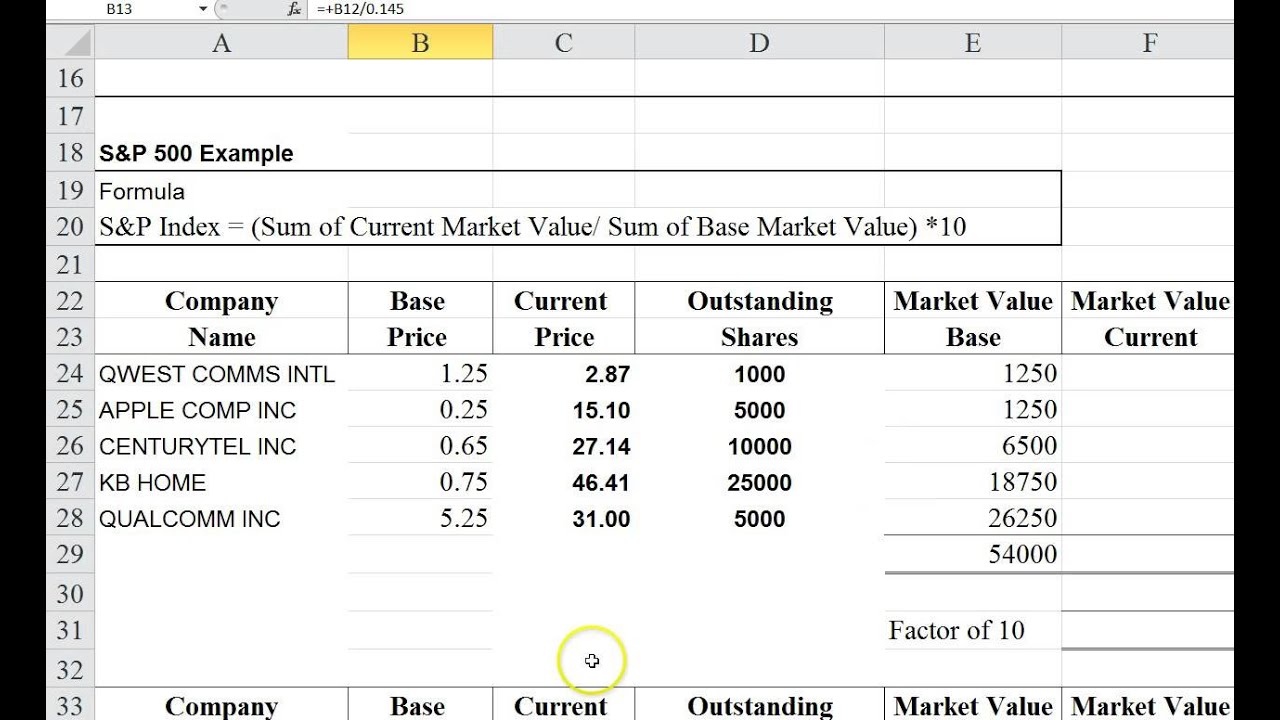
Task: Click current price 2.87 cell
Action: coord(564,374)
